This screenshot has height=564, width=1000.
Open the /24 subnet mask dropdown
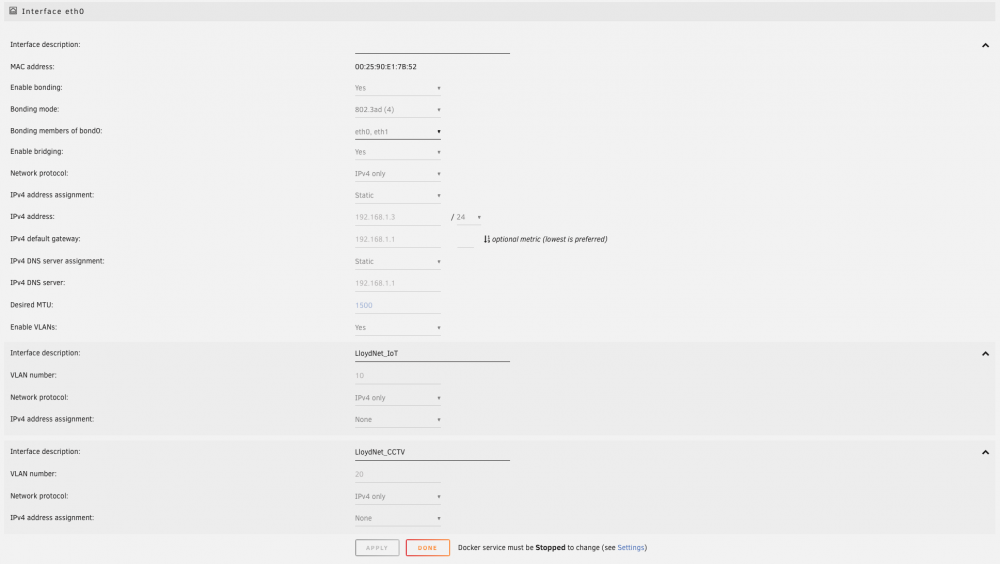click(x=469, y=217)
